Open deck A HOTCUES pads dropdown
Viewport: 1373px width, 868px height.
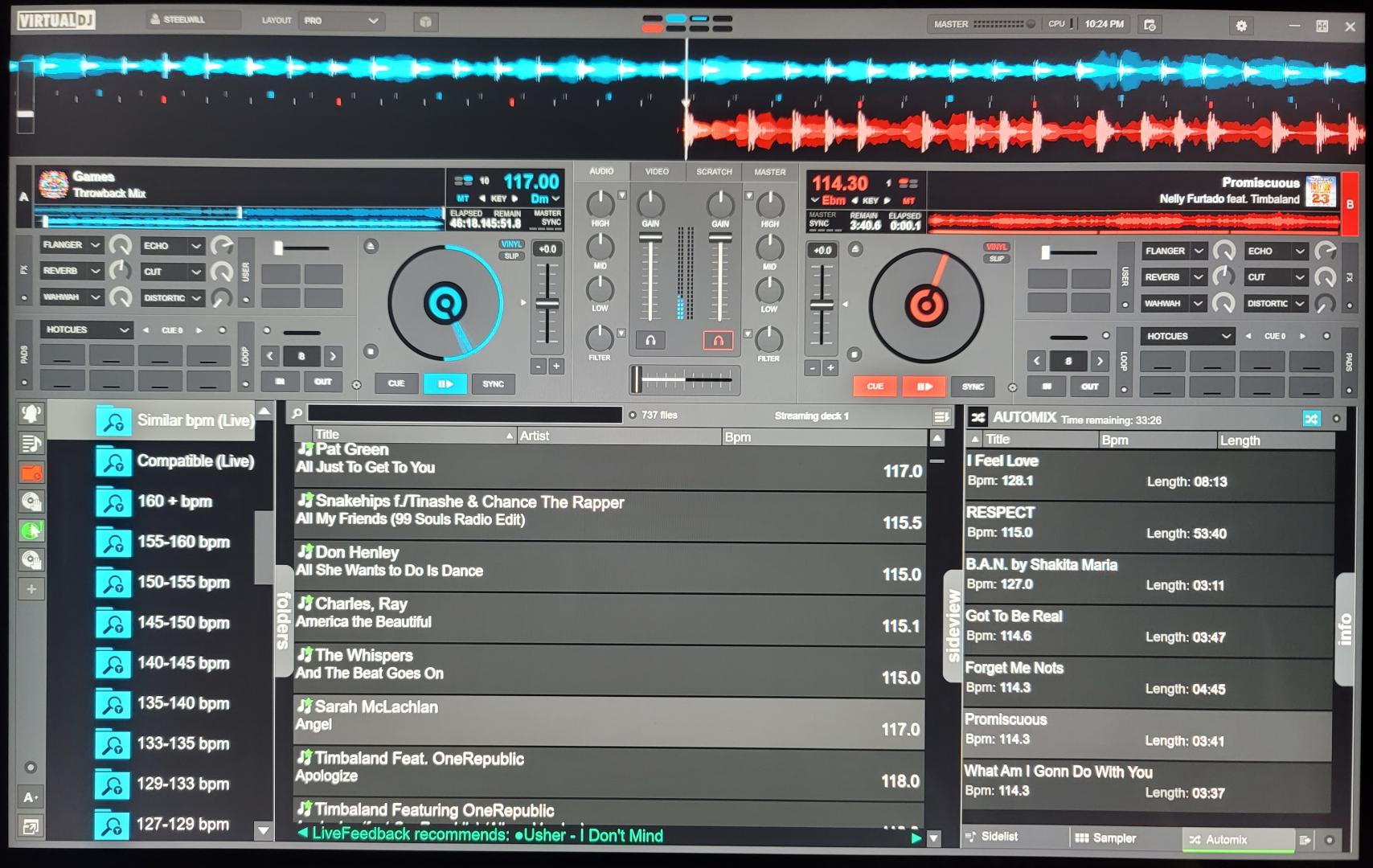click(x=86, y=330)
